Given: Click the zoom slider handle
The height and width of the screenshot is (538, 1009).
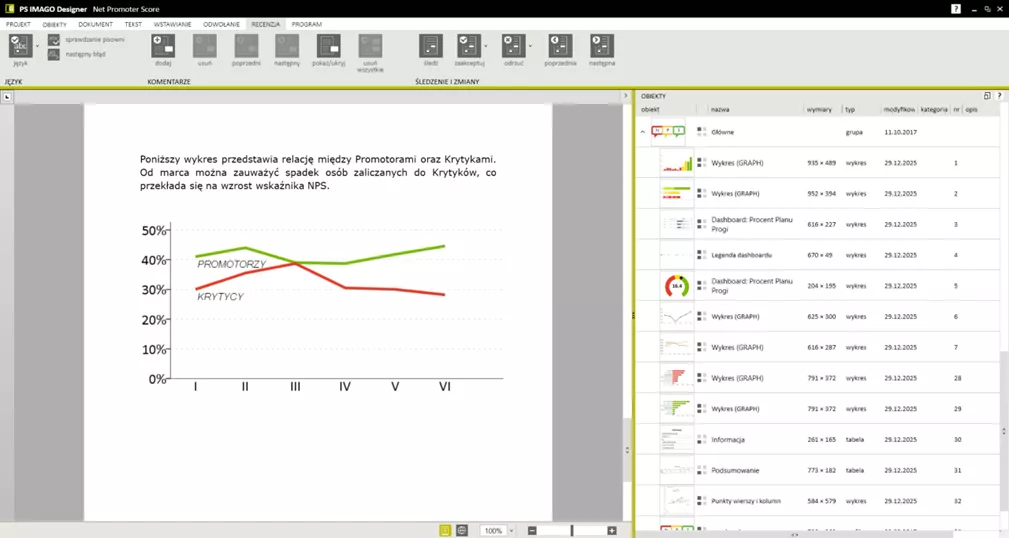Looking at the screenshot, I should coord(572,530).
